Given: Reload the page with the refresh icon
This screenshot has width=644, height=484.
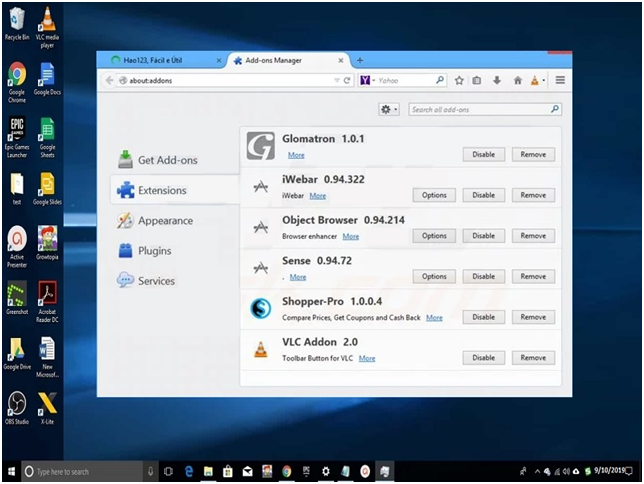Looking at the screenshot, I should click(347, 81).
